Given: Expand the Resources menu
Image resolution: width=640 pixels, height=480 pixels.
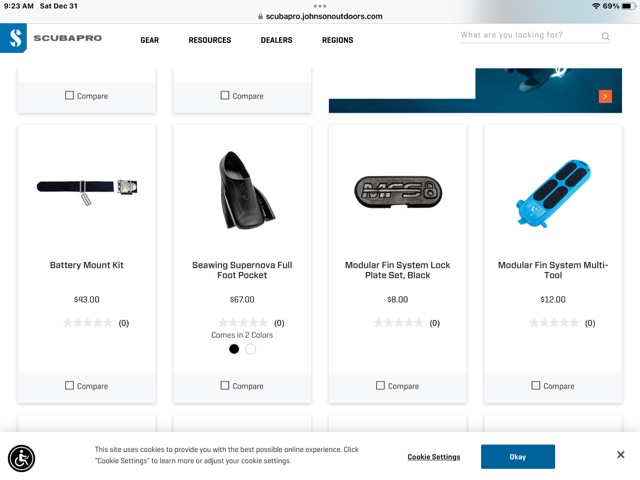Looking at the screenshot, I should pos(210,40).
